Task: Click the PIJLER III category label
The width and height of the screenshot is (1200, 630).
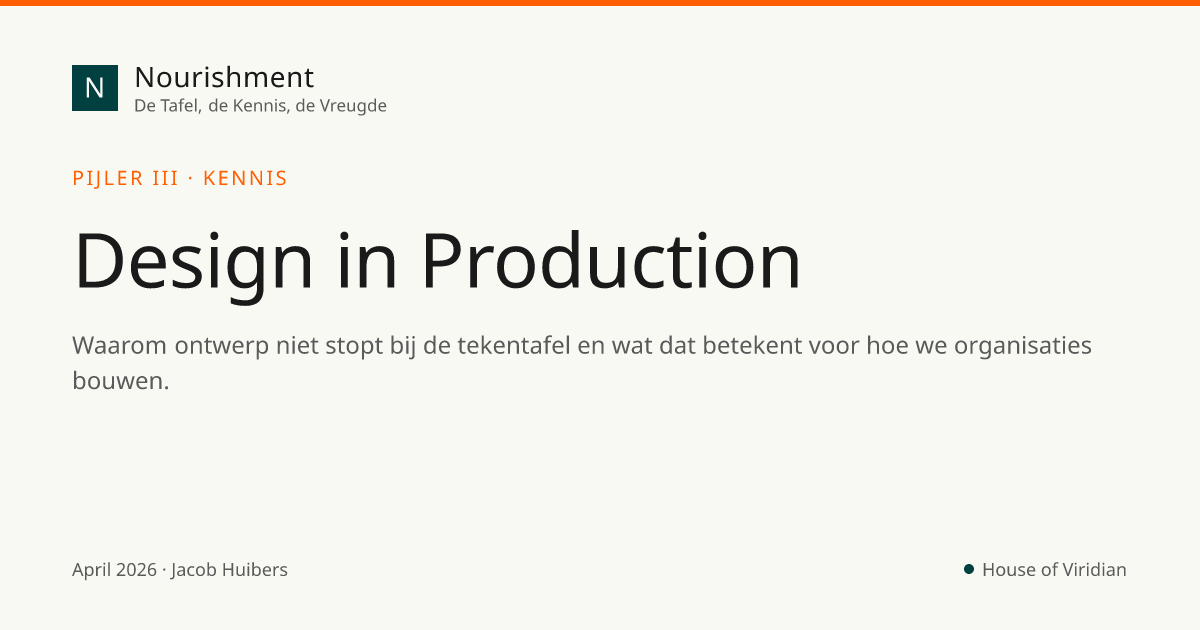Action: point(125,178)
